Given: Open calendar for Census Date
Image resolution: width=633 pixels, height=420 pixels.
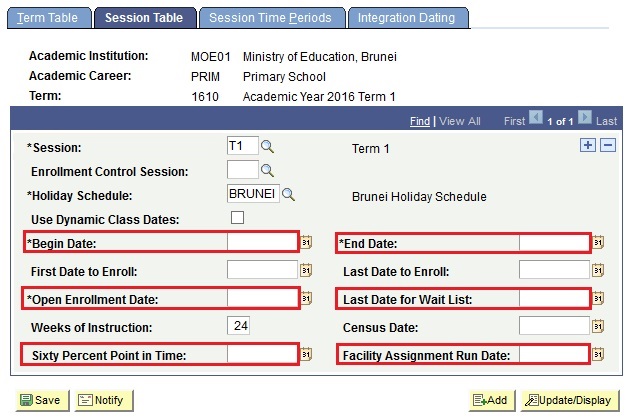Looking at the screenshot, I should click(x=598, y=326).
